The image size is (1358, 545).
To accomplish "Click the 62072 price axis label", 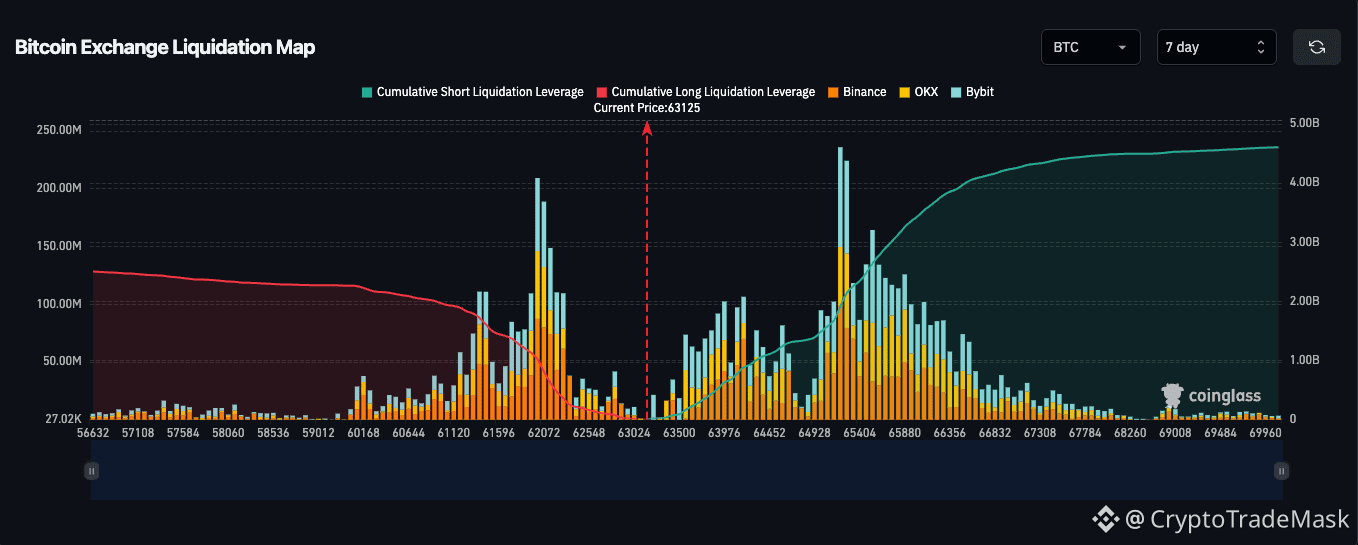I will (x=544, y=433).
